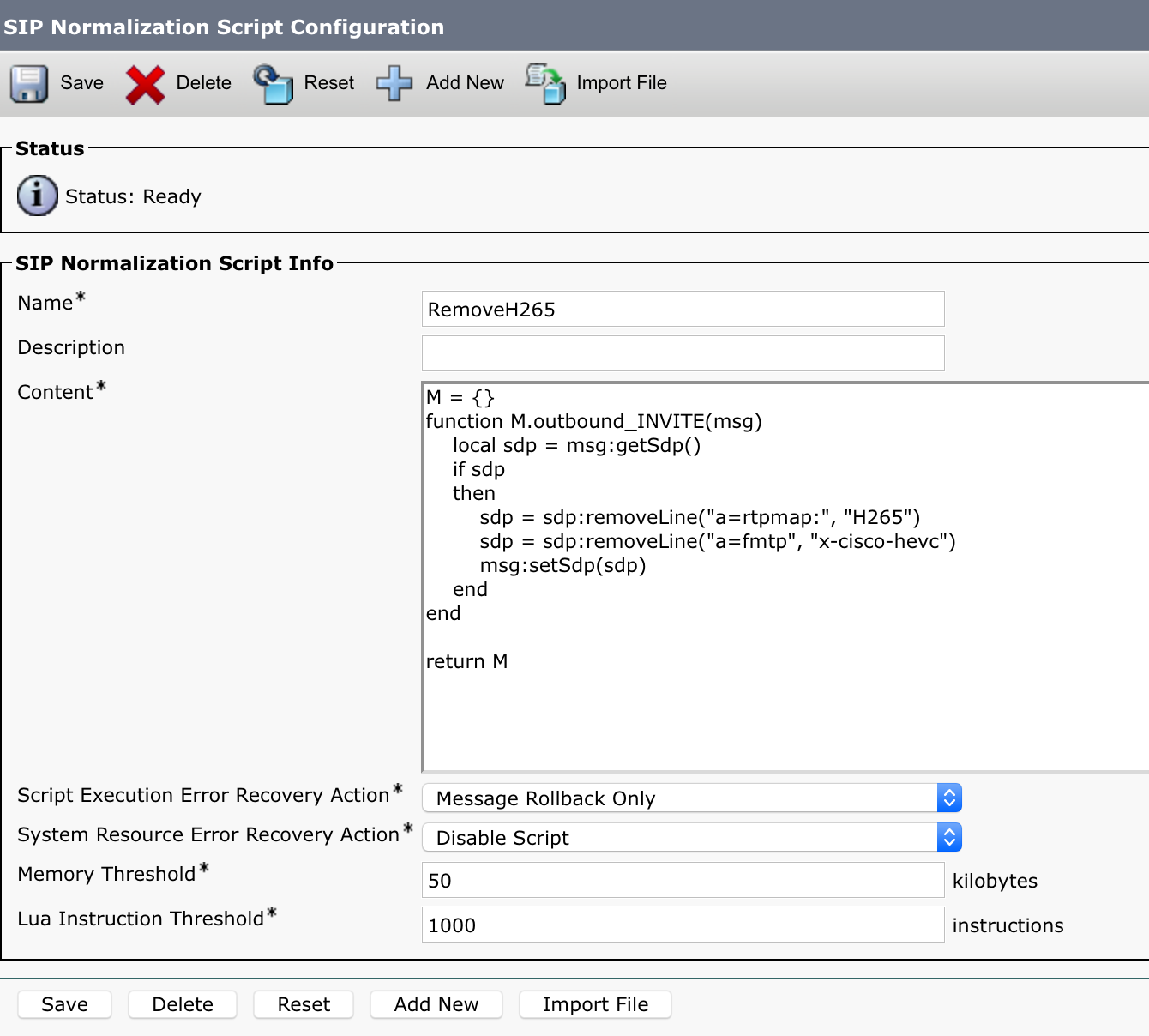
Task: Click the toolbar Import File text link
Action: pyautogui.click(x=622, y=83)
